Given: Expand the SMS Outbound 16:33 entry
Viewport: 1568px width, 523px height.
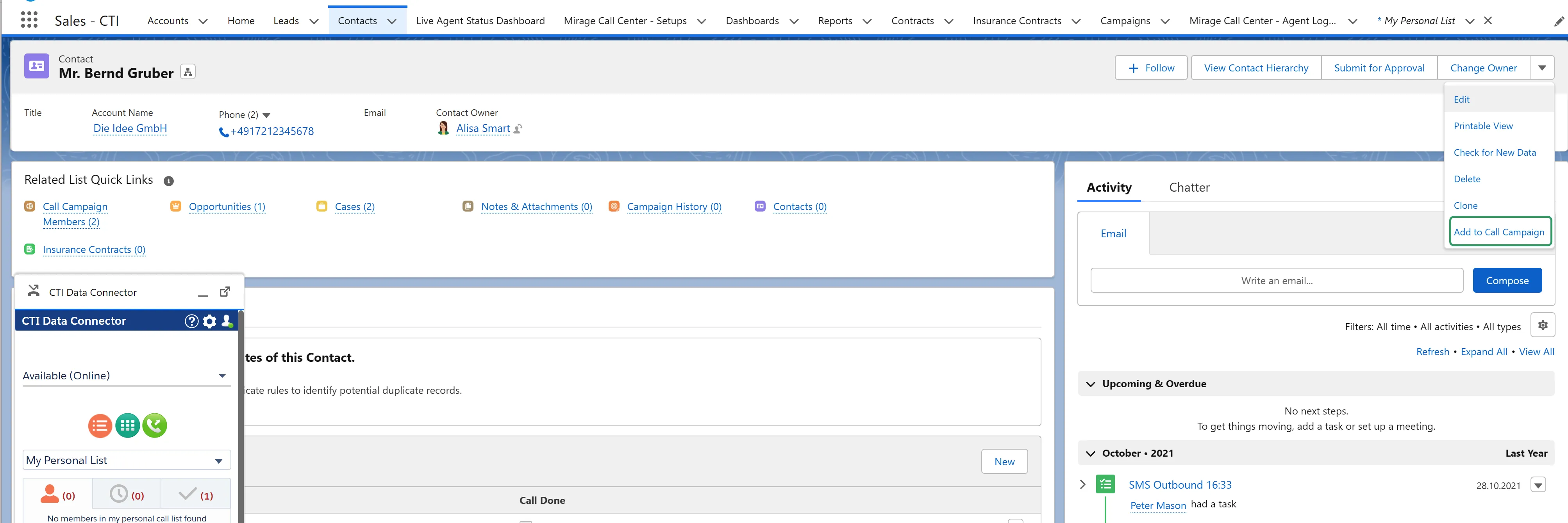Looking at the screenshot, I should [x=1082, y=484].
